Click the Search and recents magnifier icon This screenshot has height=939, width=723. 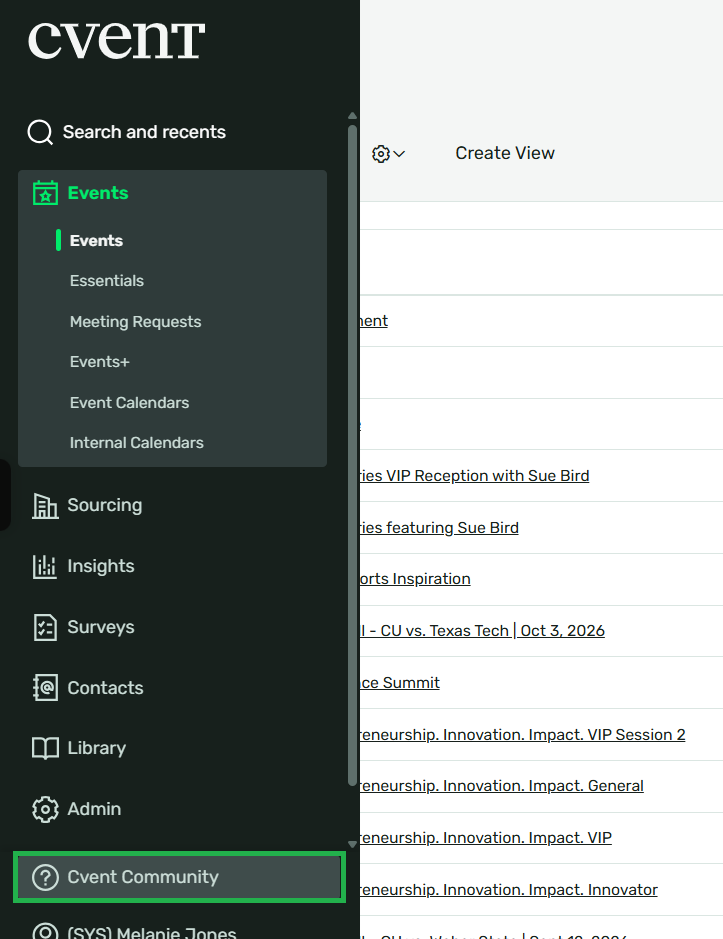tap(40, 132)
